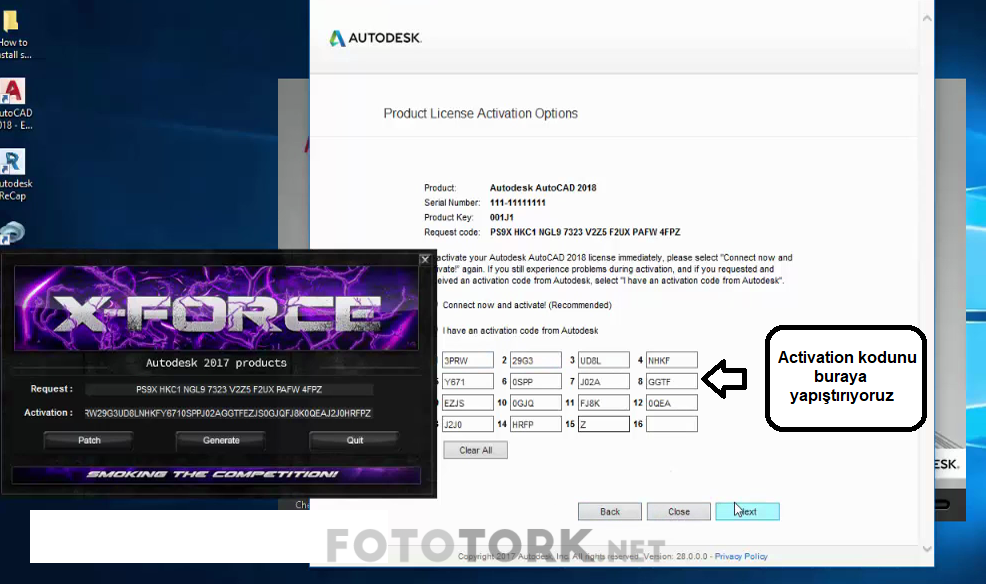This screenshot has width=986, height=584.
Task: Click activation field 3 containing UD8L
Action: click(x=604, y=360)
